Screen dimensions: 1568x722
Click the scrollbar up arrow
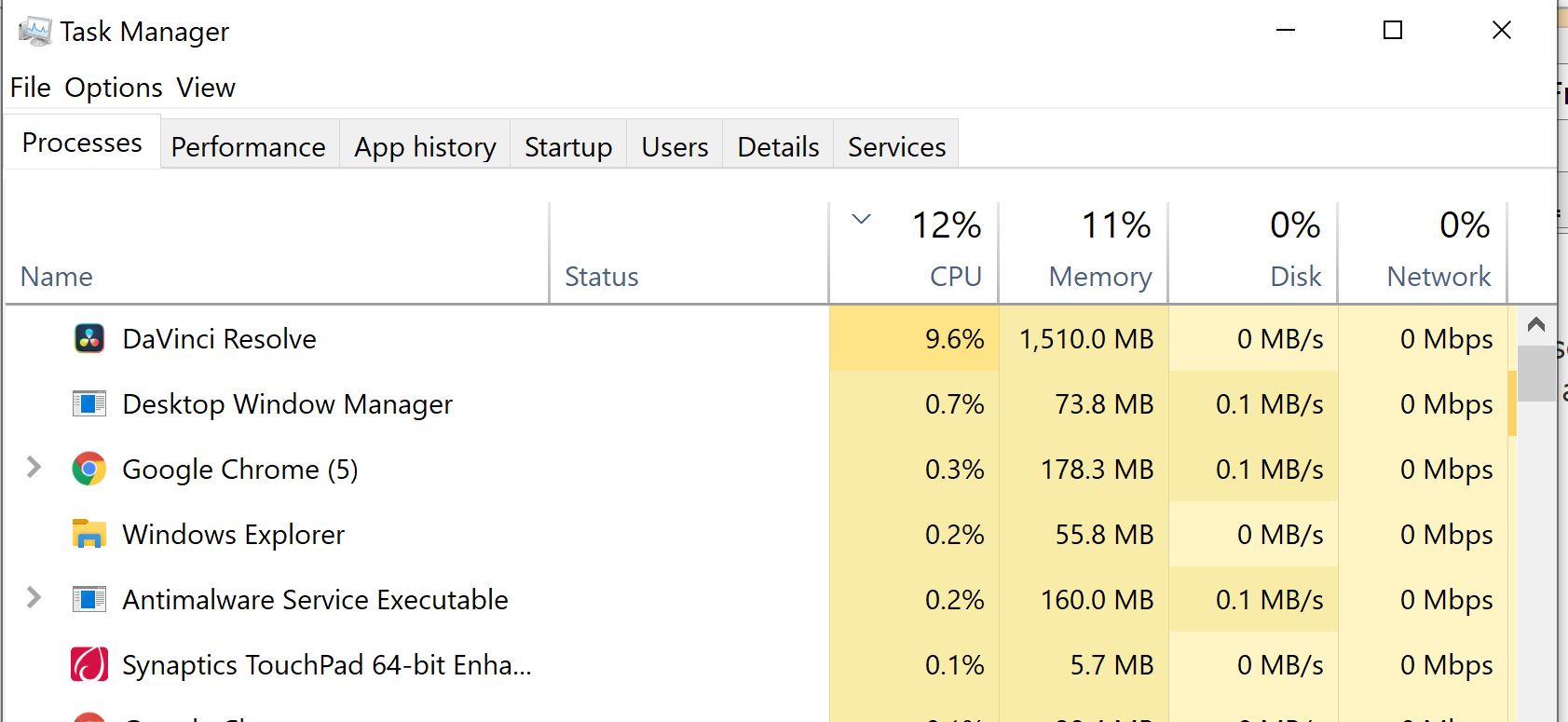(1536, 325)
